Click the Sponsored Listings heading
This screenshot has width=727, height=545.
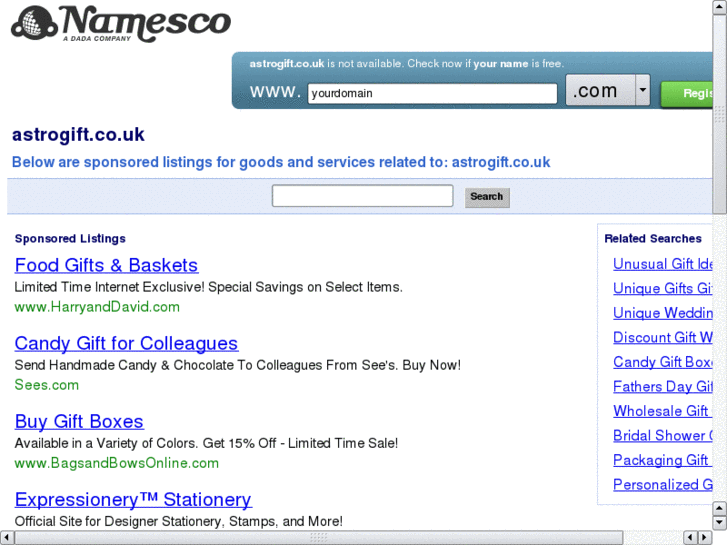click(70, 238)
